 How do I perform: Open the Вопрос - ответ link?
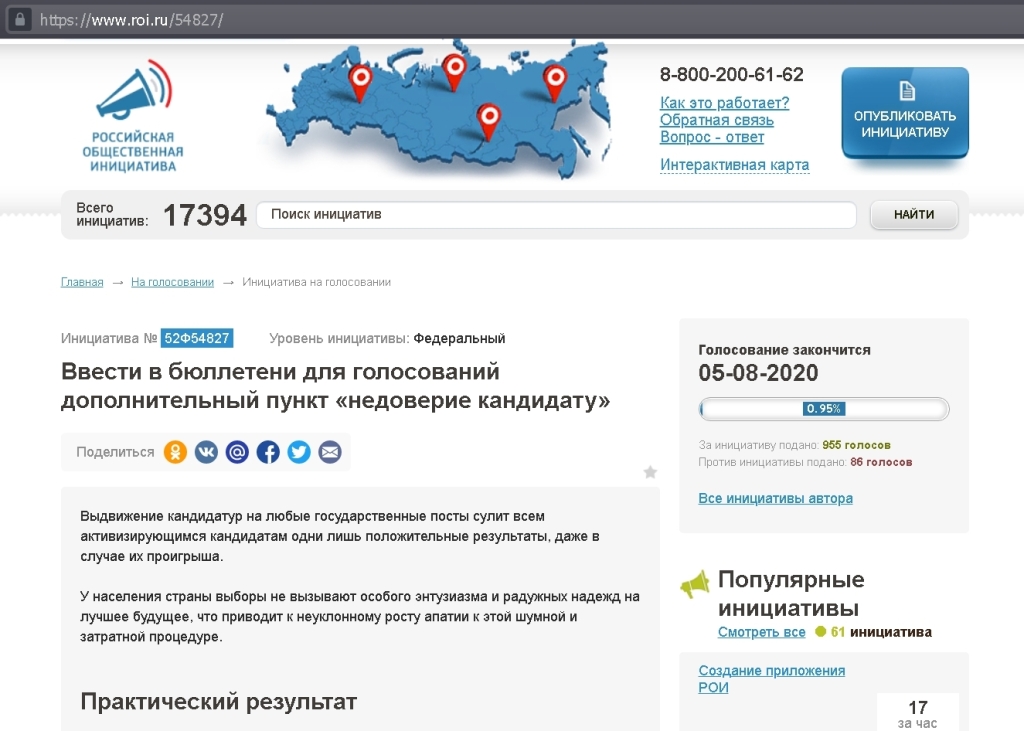pyautogui.click(x=711, y=137)
